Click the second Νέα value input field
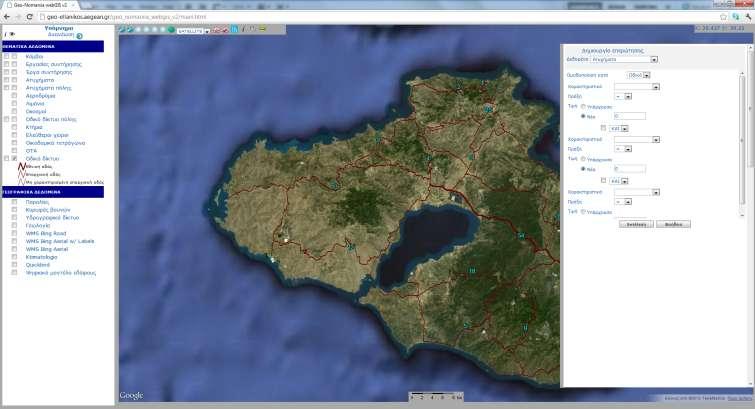Screen dimensions: 755x409 coord(629,169)
